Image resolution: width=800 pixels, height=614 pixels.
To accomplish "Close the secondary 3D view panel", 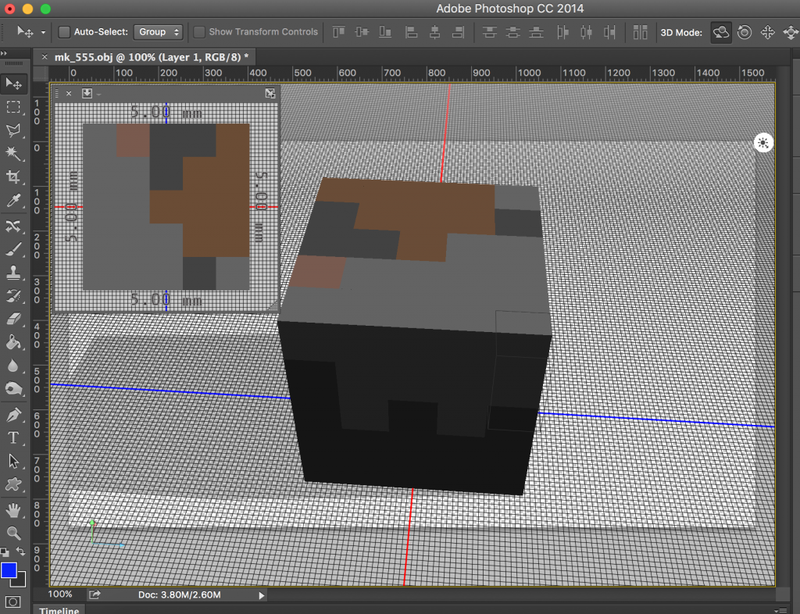I will (68, 93).
